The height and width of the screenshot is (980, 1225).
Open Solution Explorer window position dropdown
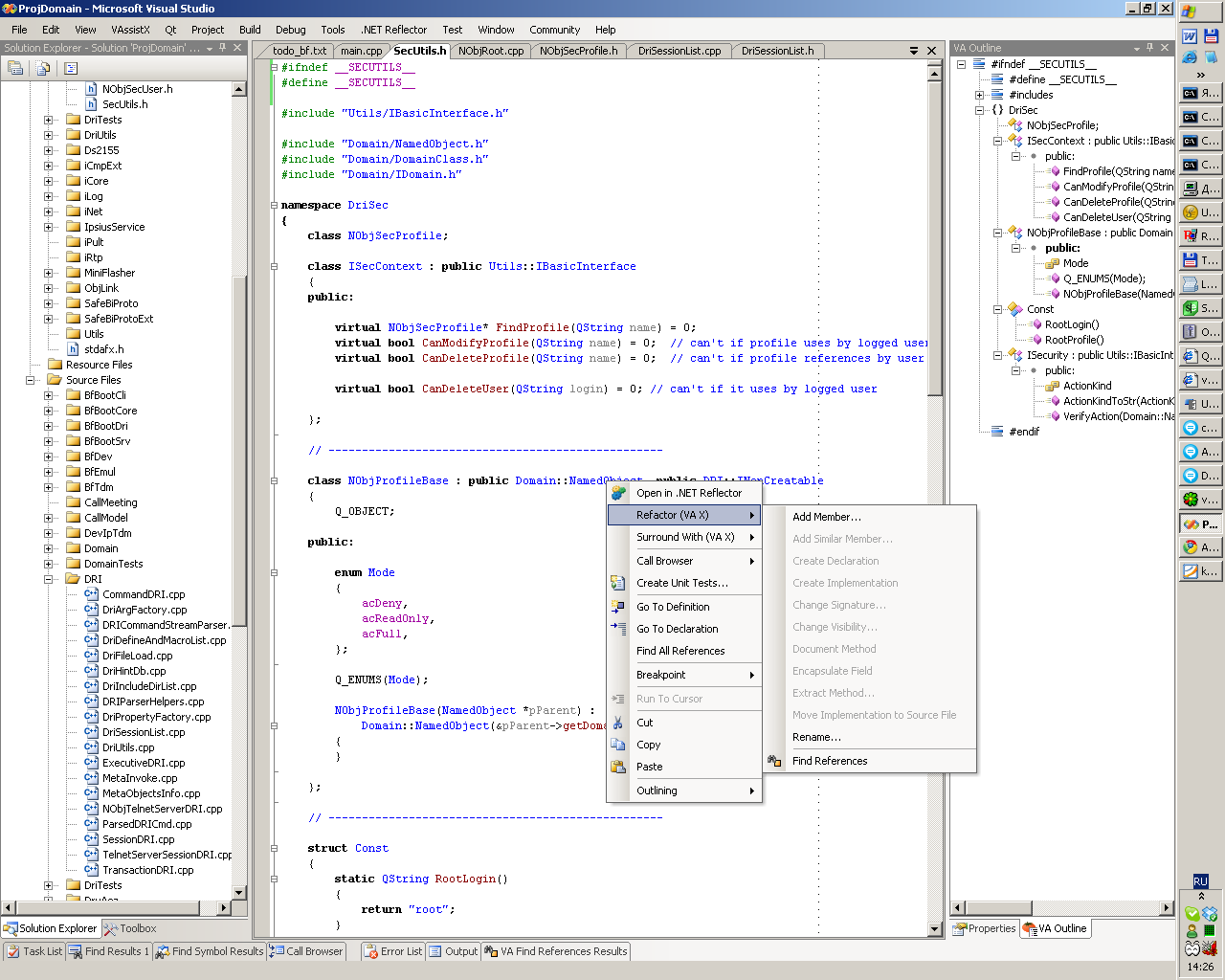210,48
